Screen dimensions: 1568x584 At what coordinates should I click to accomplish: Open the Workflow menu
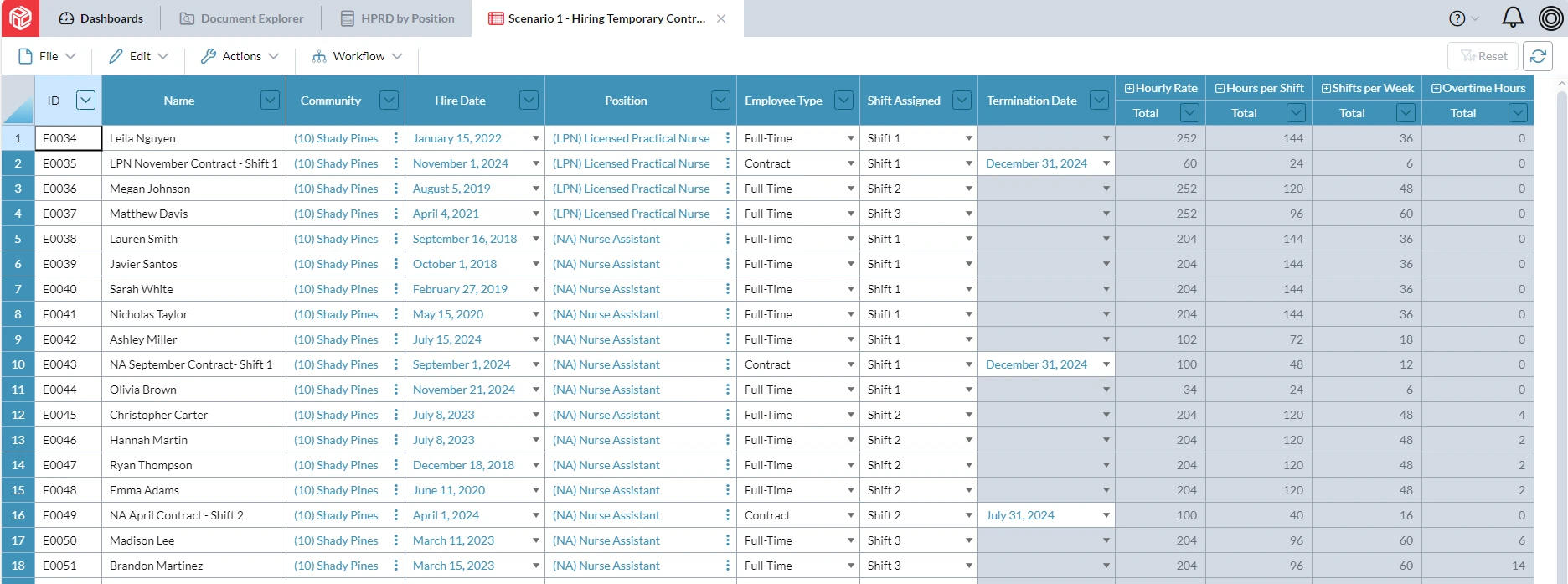358,56
